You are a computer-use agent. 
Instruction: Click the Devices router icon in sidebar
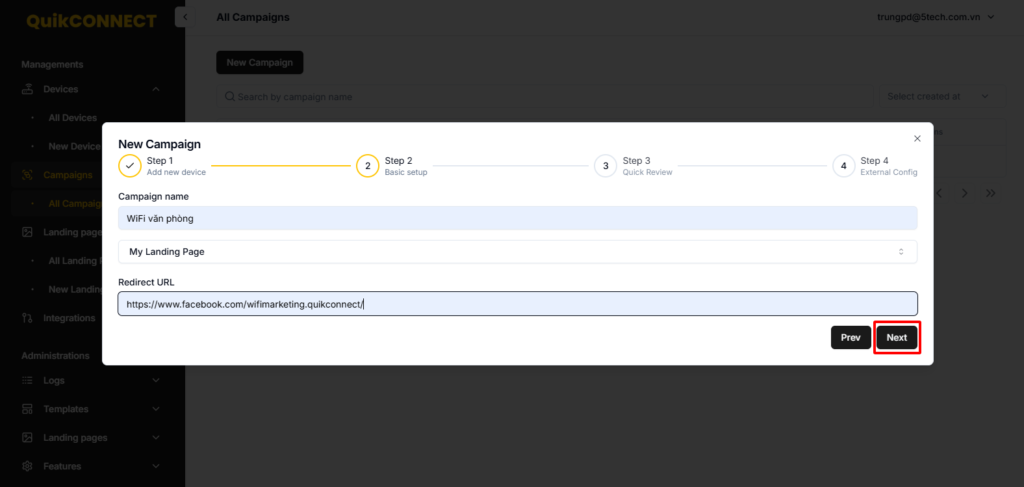point(27,89)
